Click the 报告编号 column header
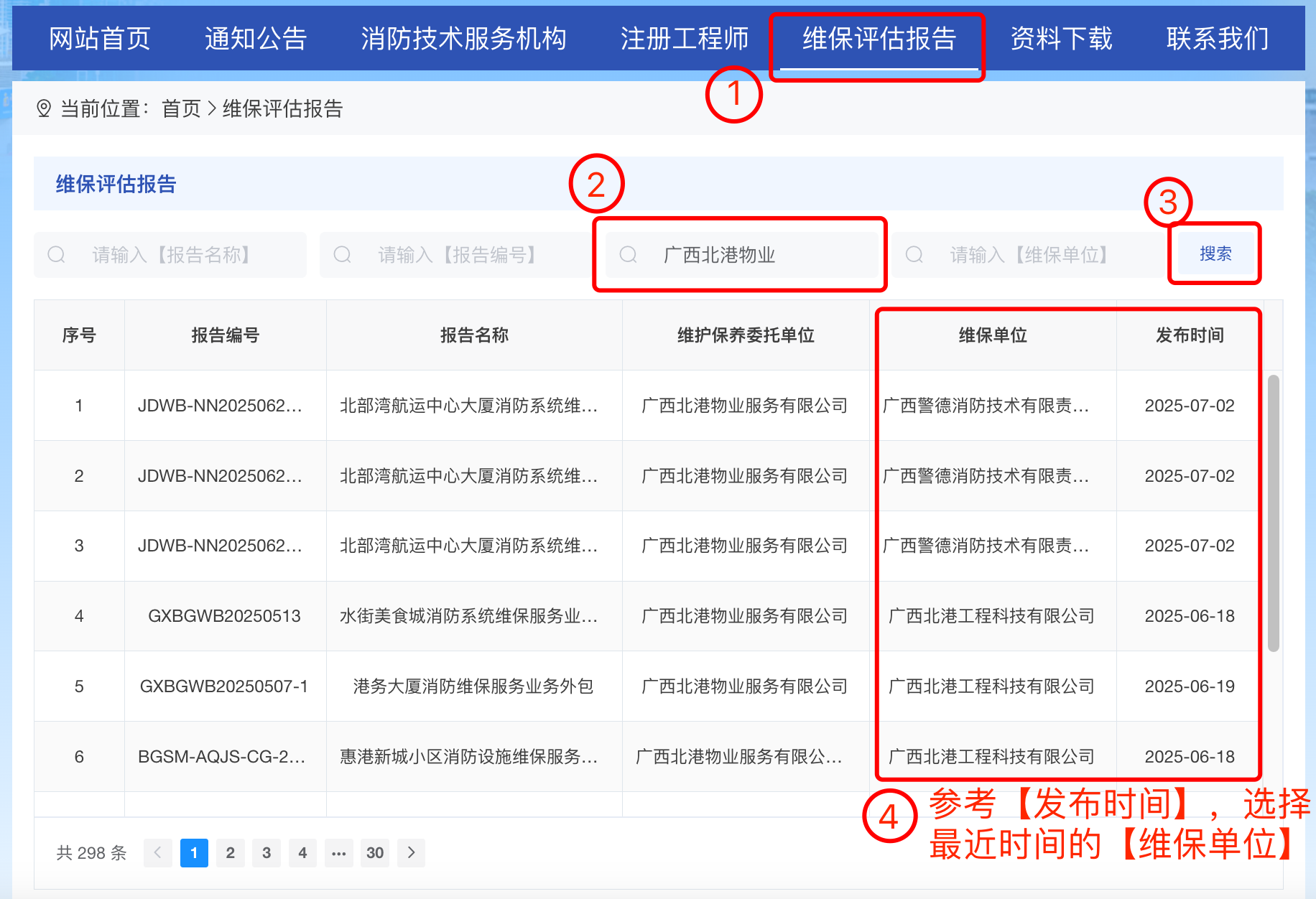 point(225,335)
